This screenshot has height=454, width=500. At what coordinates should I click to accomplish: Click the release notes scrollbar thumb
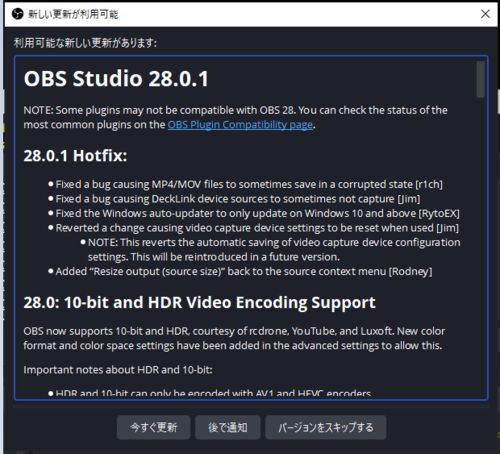[x=480, y=79]
